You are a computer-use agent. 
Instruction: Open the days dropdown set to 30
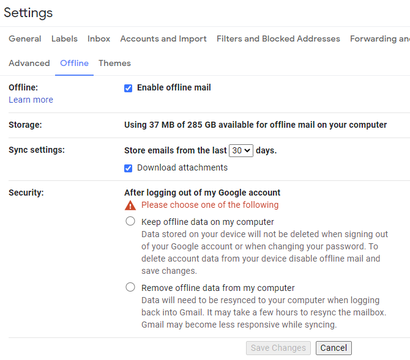241,151
